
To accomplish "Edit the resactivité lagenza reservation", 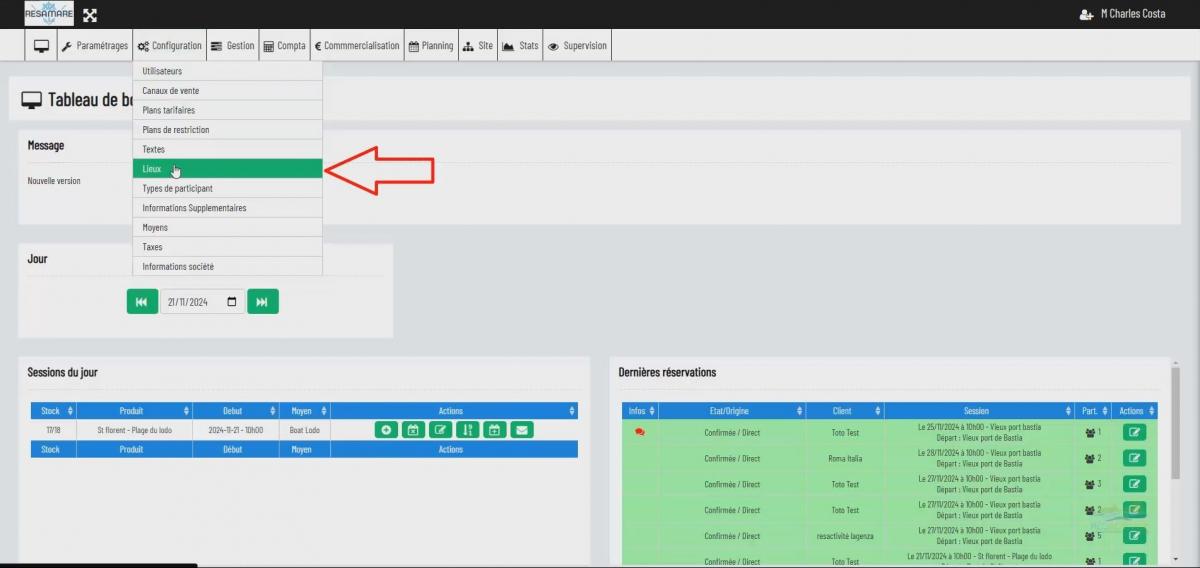I will point(1134,536).
